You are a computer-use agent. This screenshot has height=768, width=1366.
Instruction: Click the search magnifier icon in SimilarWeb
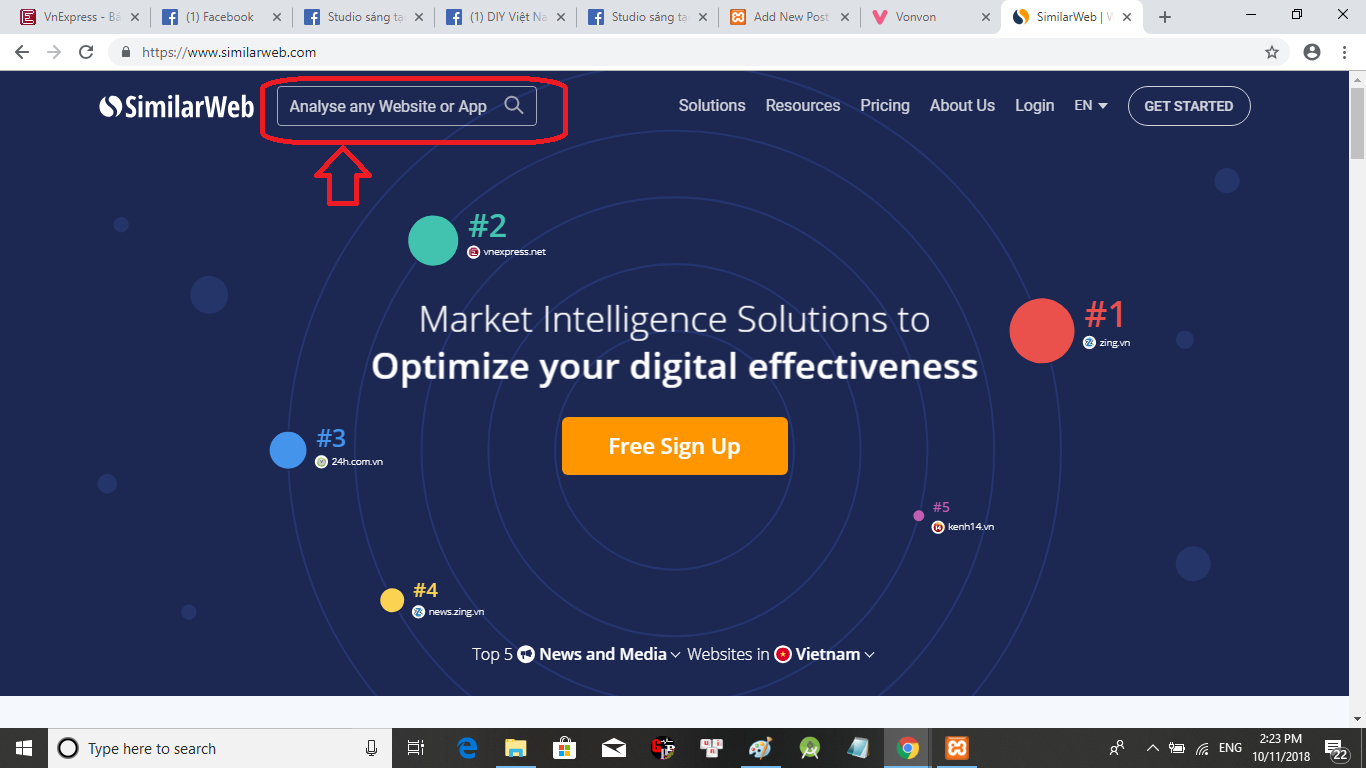click(514, 106)
